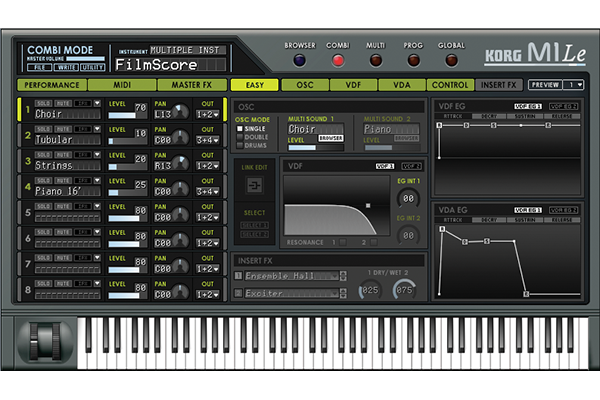
Task: Mute the Choir timbre 1
Action: 63,103
